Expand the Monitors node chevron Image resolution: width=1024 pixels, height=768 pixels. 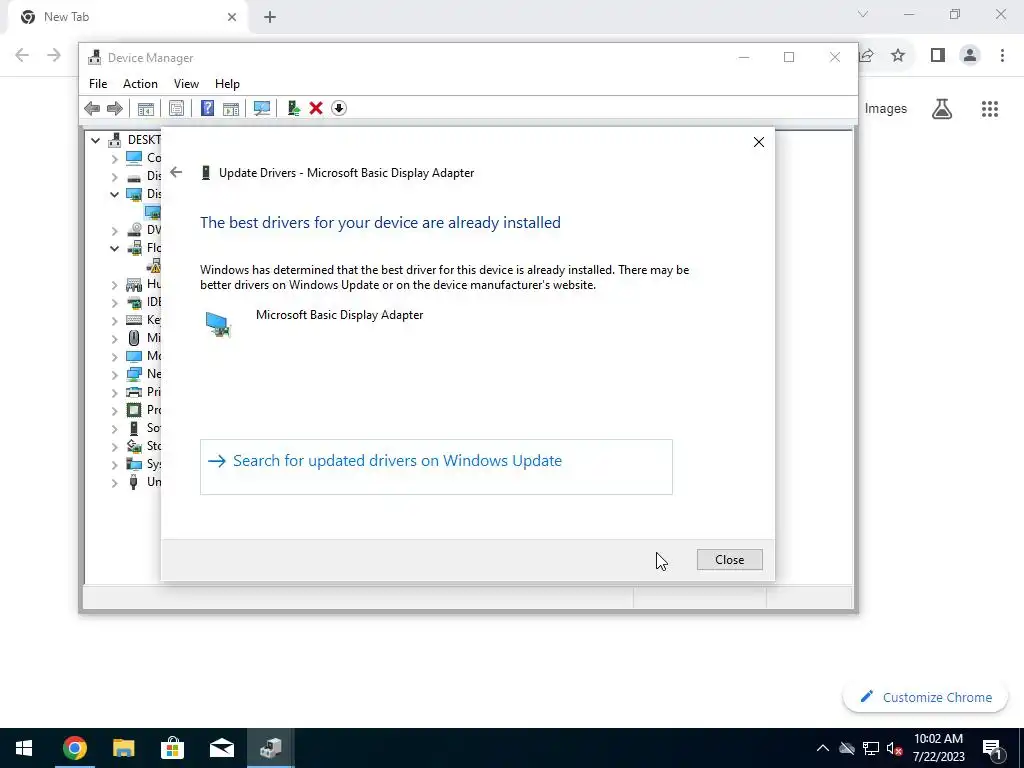(x=114, y=357)
